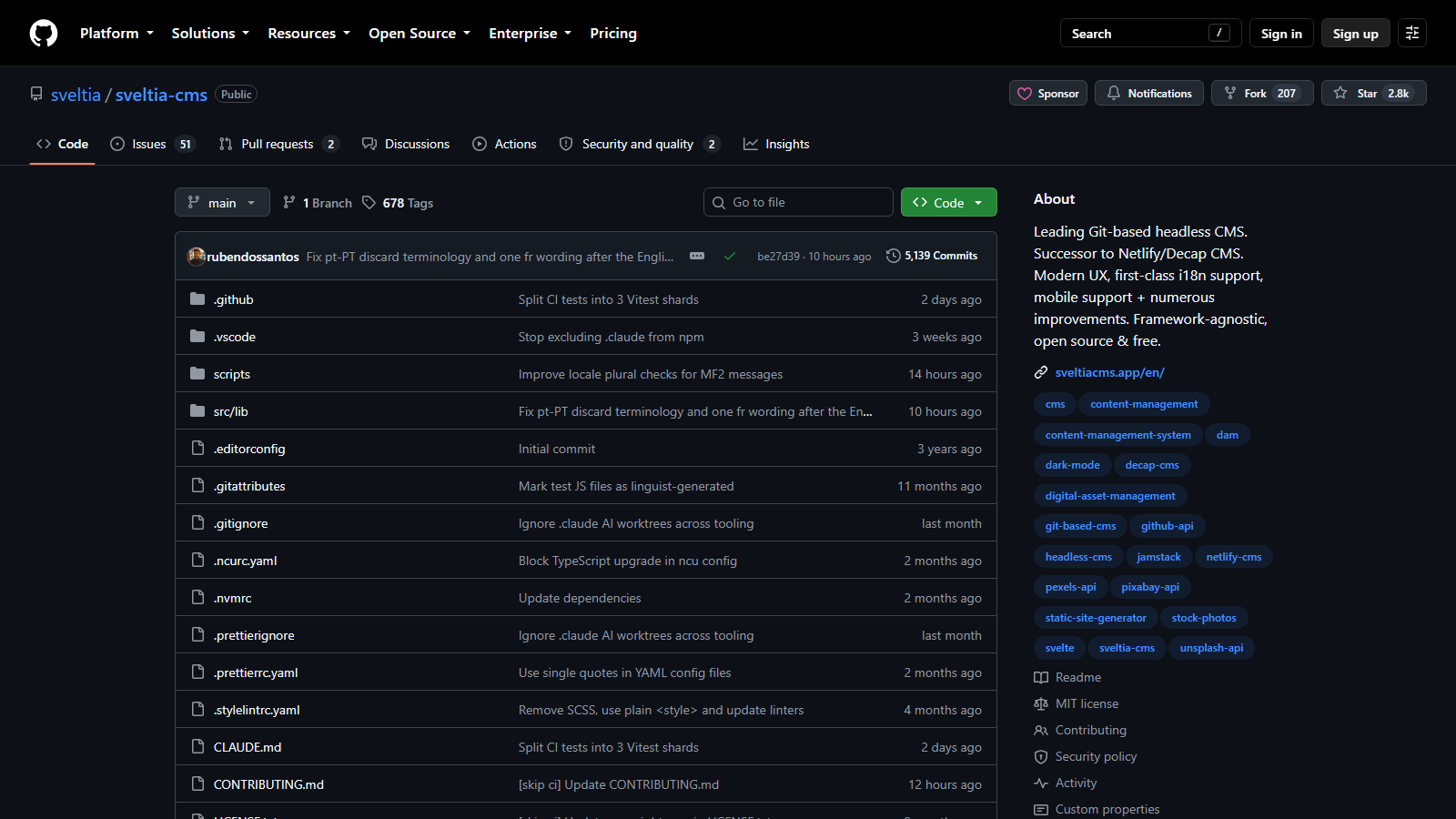Select the Code tab
Viewport: 1456px width, 819px height.
[62, 144]
